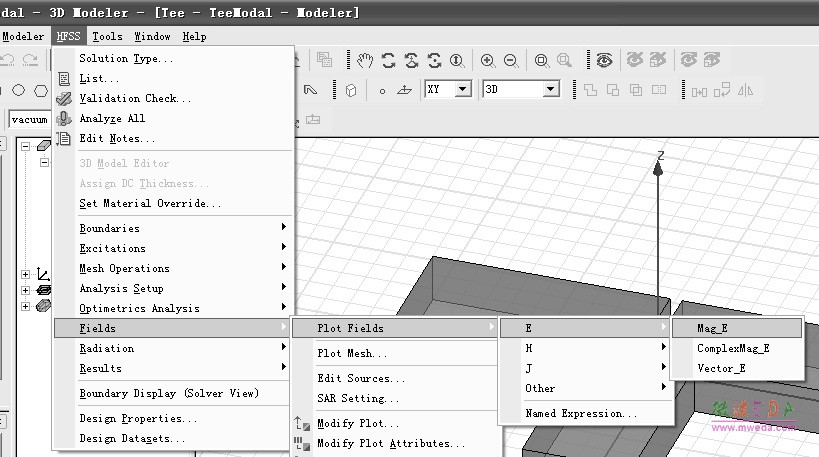Viewport: 819px width, 457px height.
Task: Open the Optimetrics Analysis submenu
Action: click(x=172, y=308)
